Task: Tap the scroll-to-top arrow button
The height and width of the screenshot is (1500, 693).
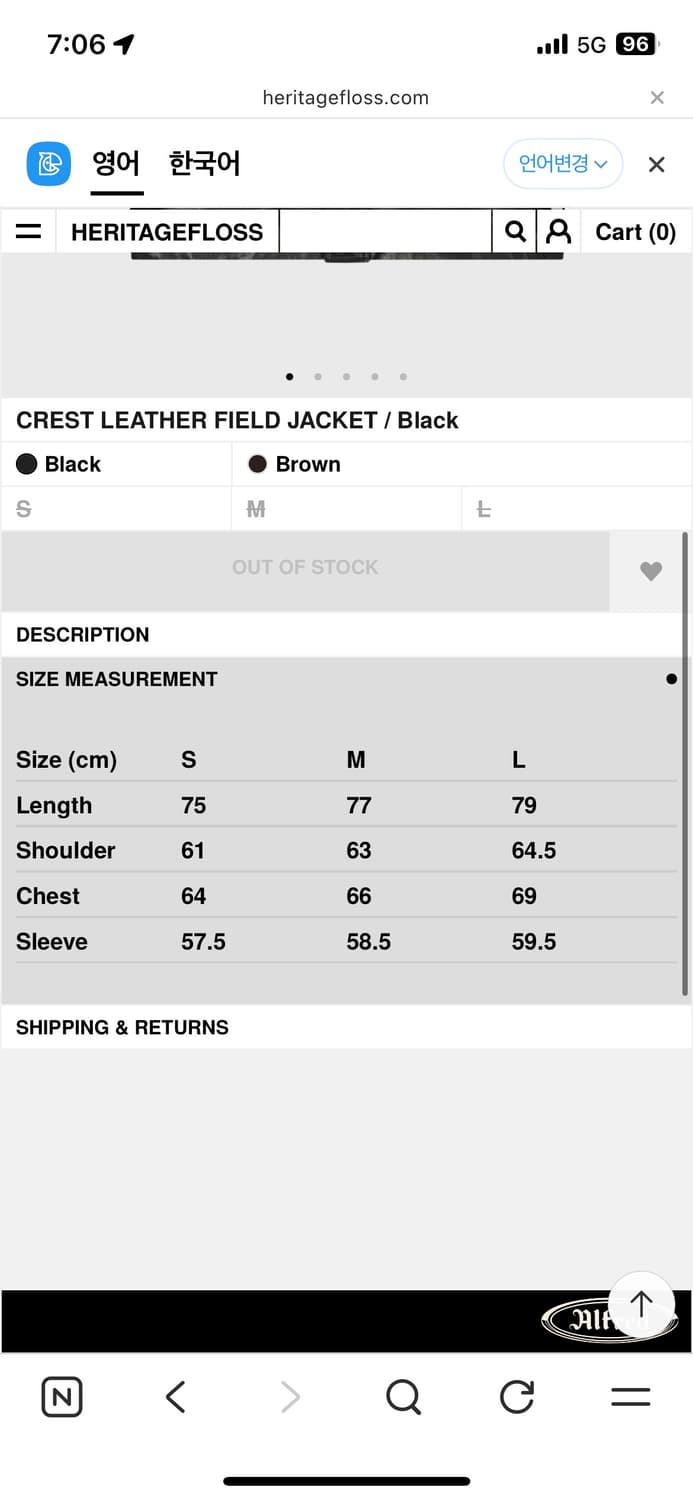Action: click(641, 1304)
